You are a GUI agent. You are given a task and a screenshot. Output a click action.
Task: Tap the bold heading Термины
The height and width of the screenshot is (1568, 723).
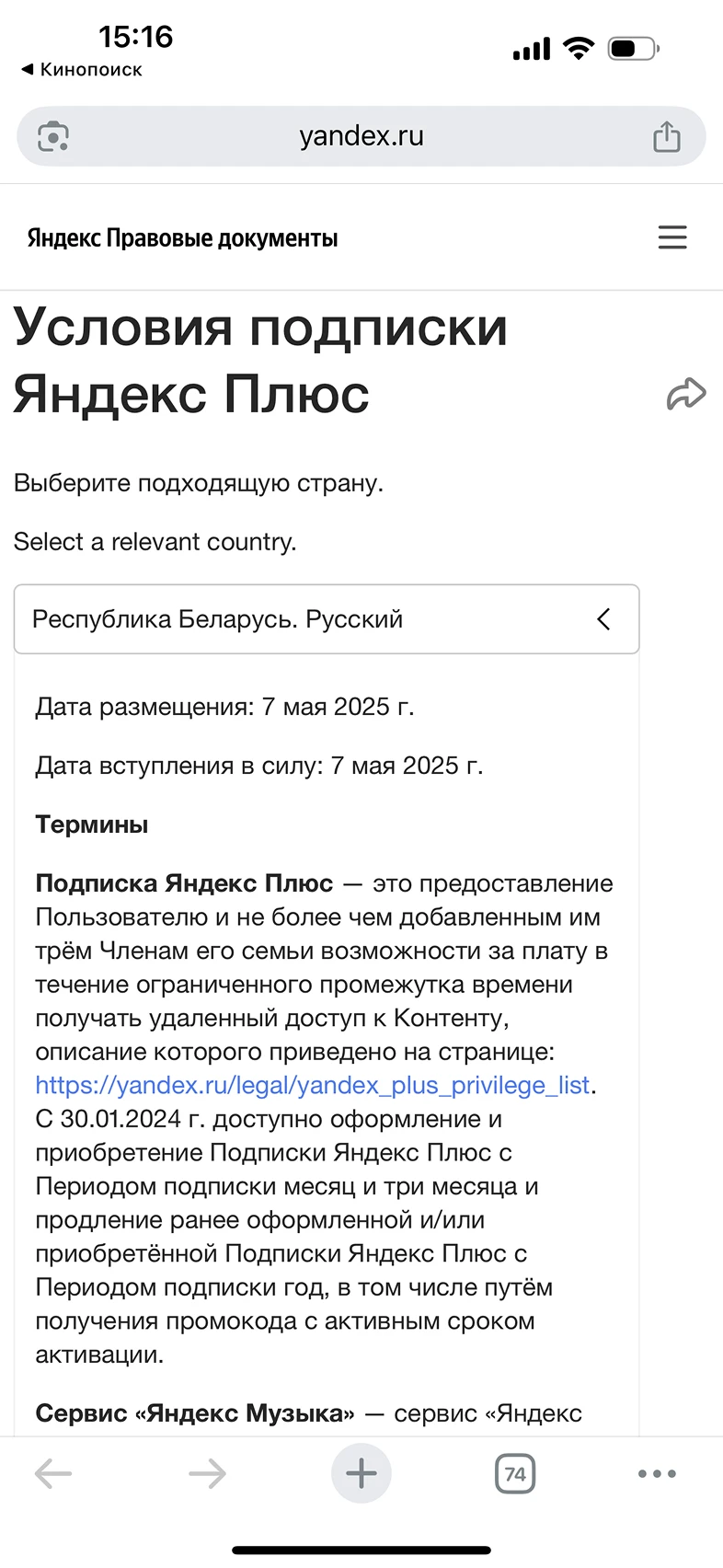click(92, 824)
